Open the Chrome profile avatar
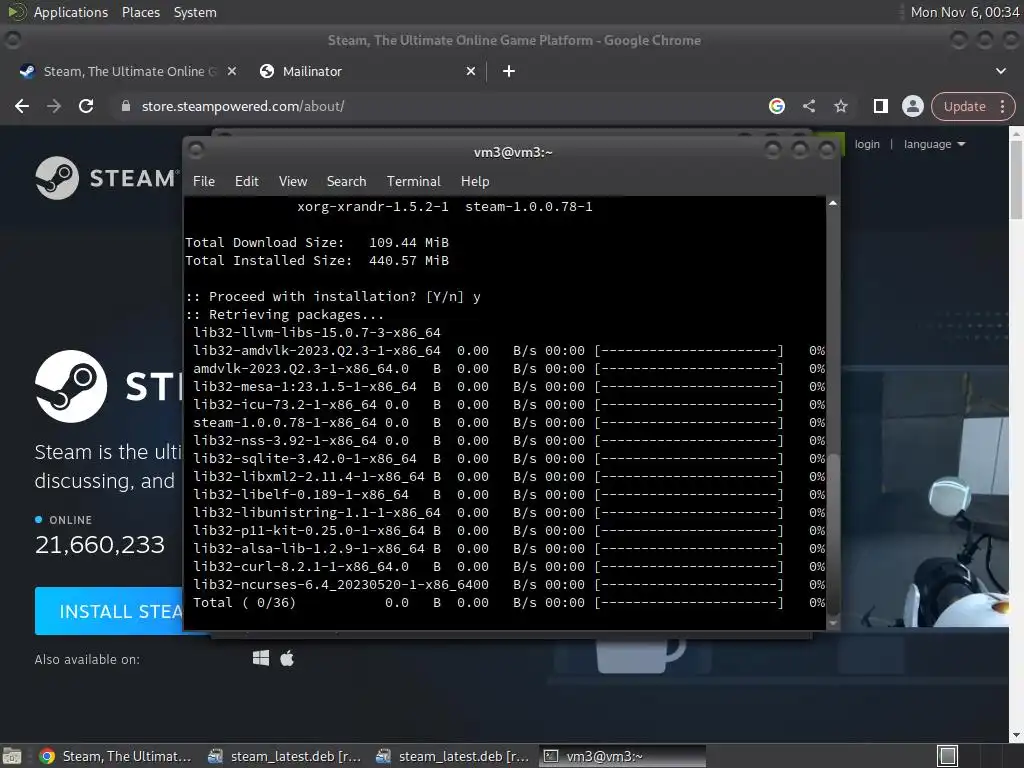 (x=912, y=106)
